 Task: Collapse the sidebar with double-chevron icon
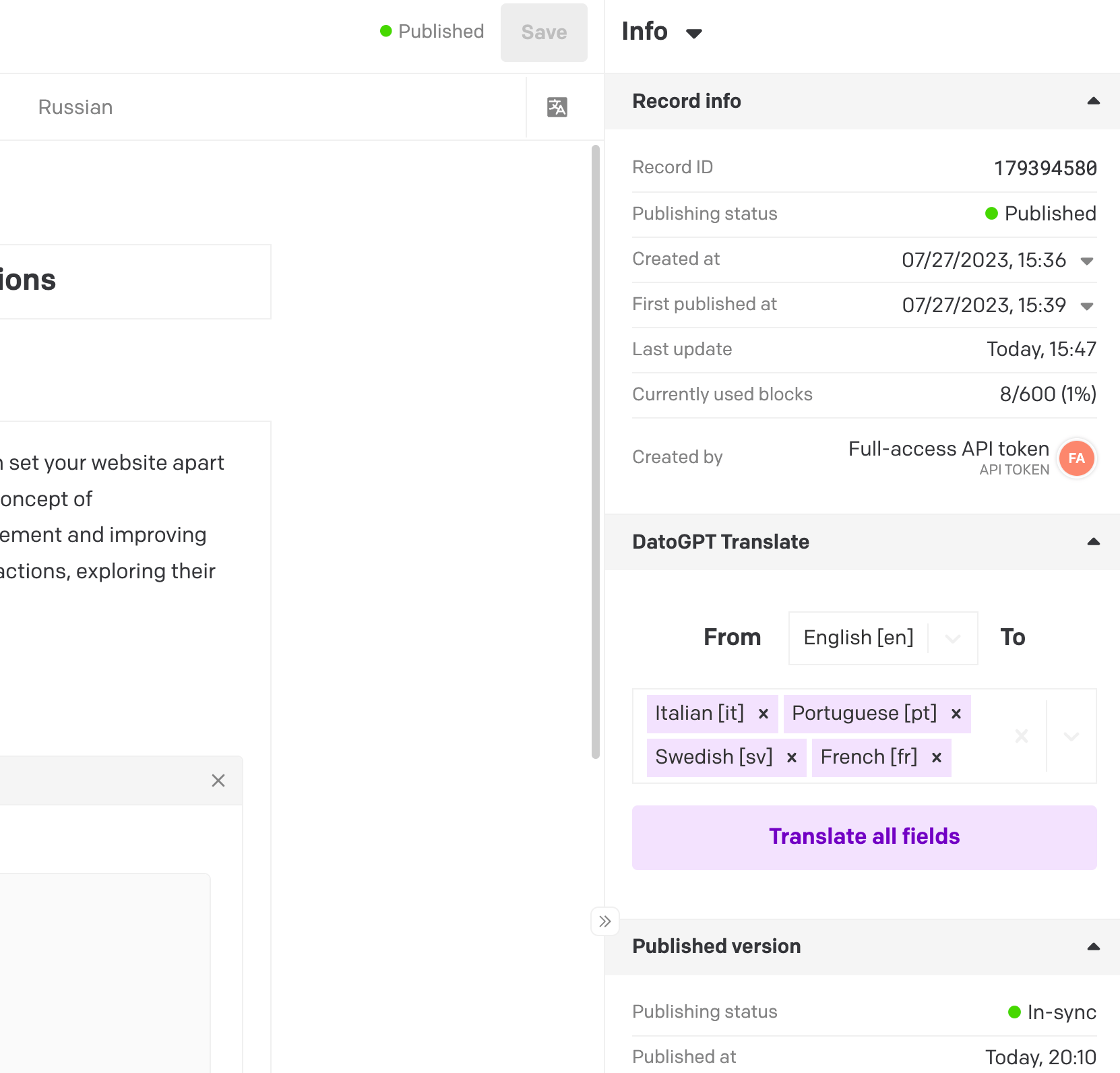point(605,921)
